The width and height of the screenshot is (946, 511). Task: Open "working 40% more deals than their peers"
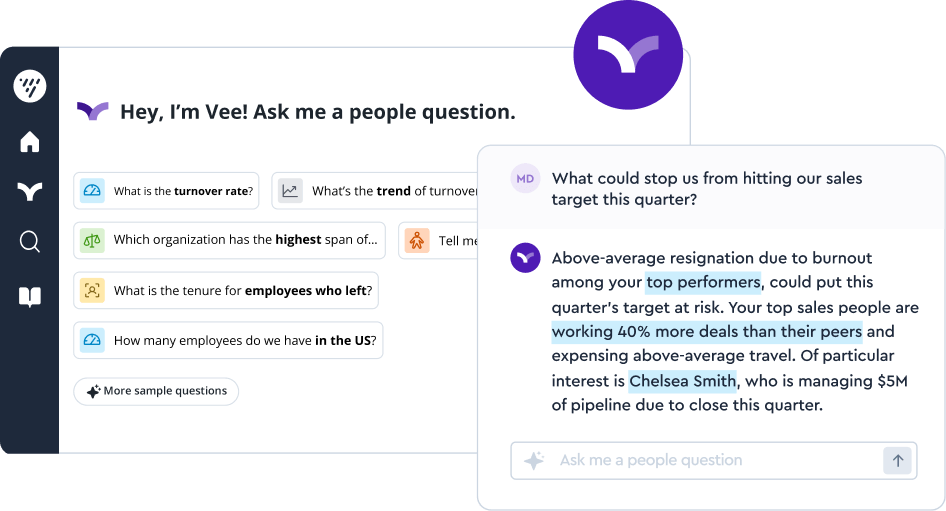point(707,332)
